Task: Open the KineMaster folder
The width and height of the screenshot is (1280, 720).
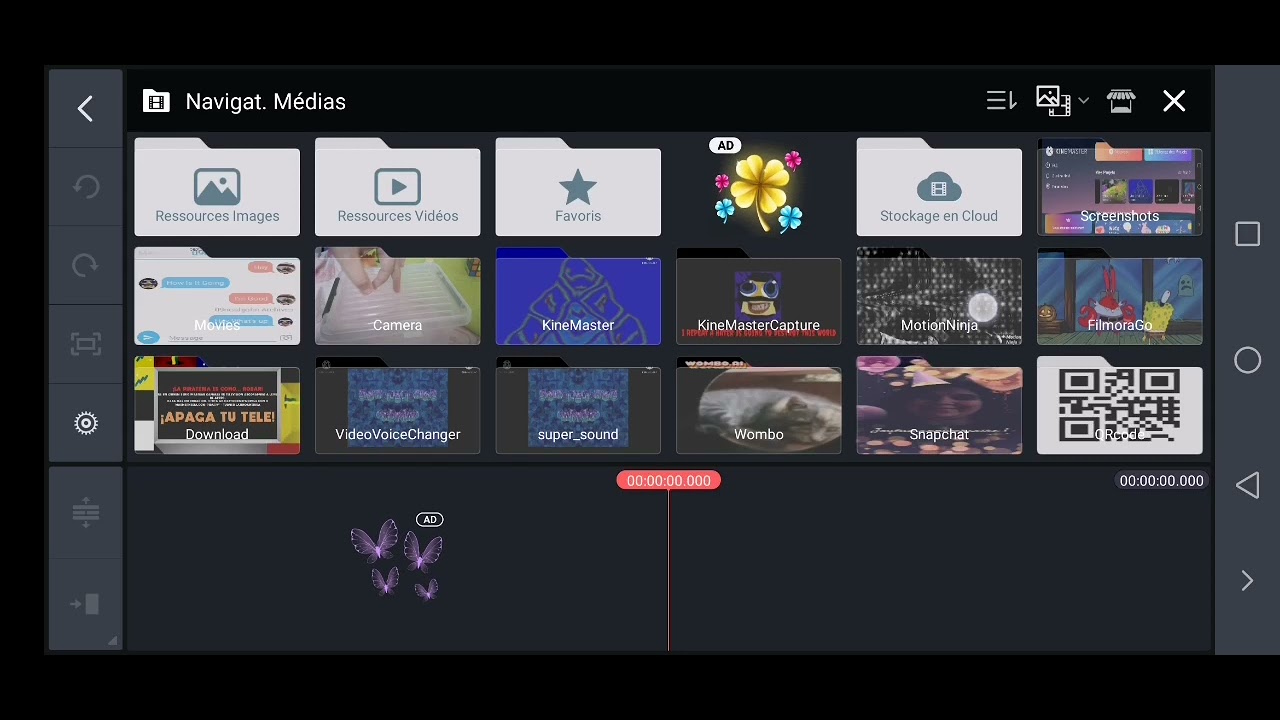Action: click(578, 297)
